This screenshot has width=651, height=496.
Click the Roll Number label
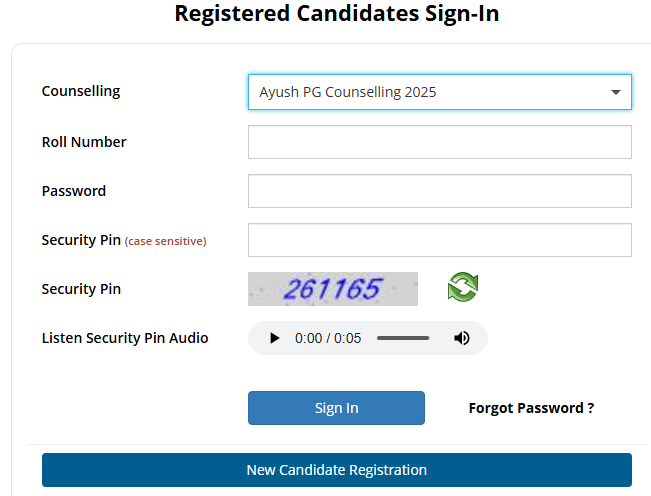(84, 142)
